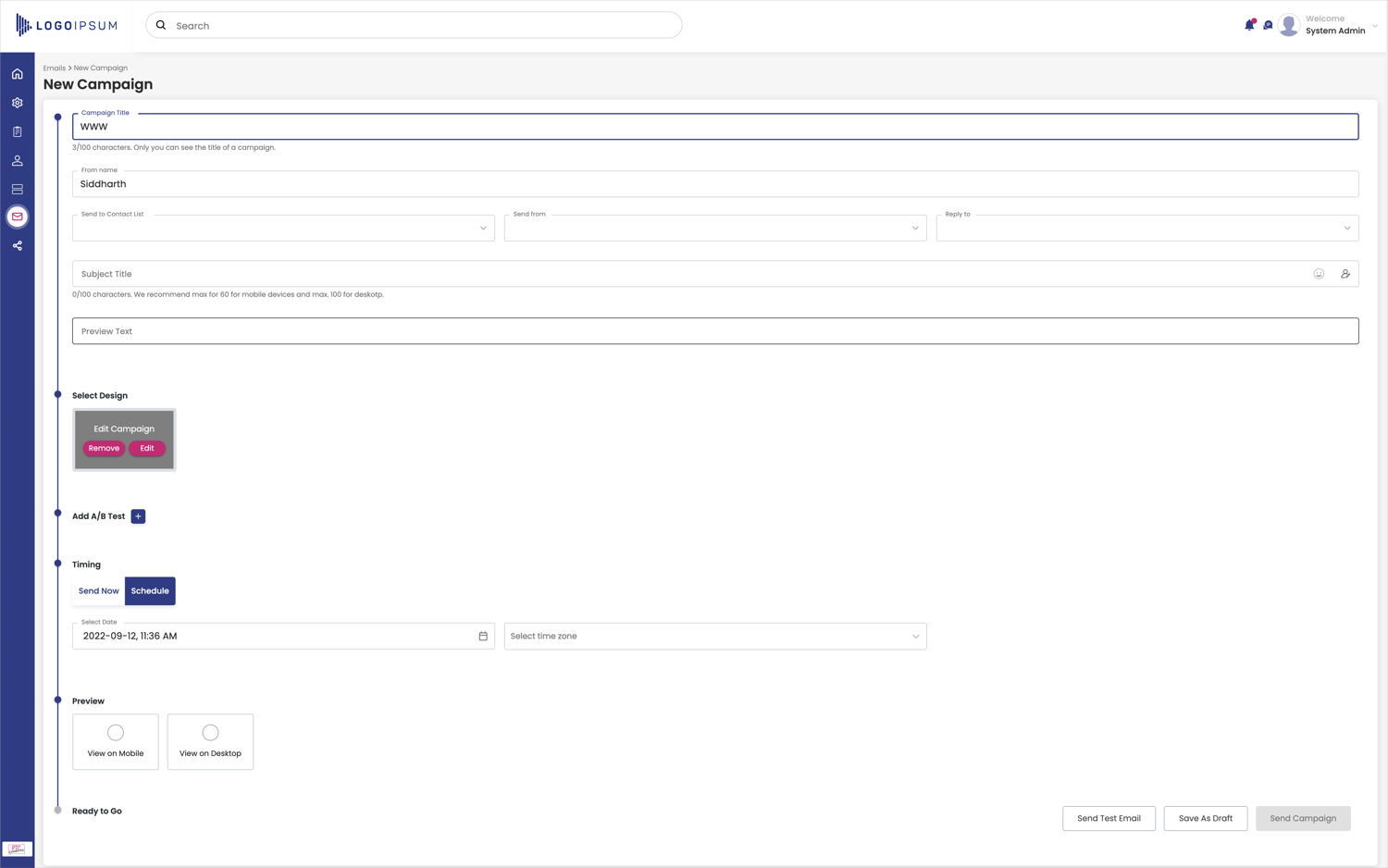The width and height of the screenshot is (1388, 868).
Task: Switch timing to Send Now
Action: 98,591
